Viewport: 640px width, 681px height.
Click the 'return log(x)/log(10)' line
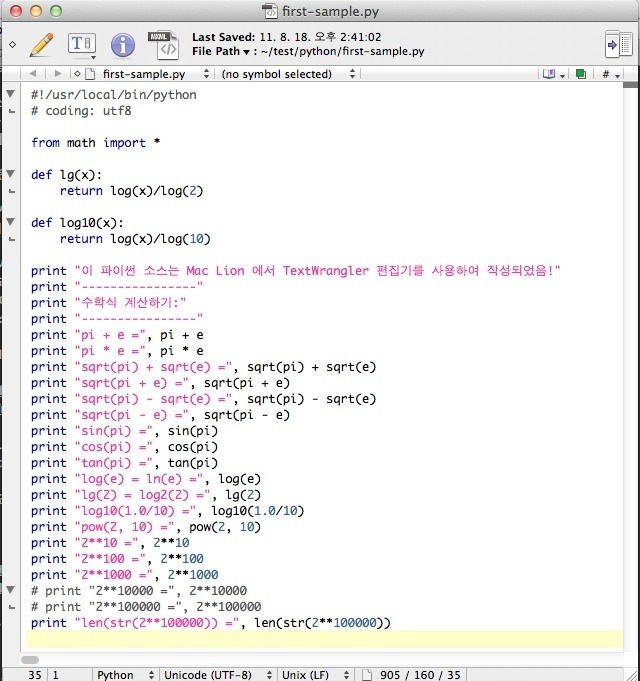(x=135, y=238)
